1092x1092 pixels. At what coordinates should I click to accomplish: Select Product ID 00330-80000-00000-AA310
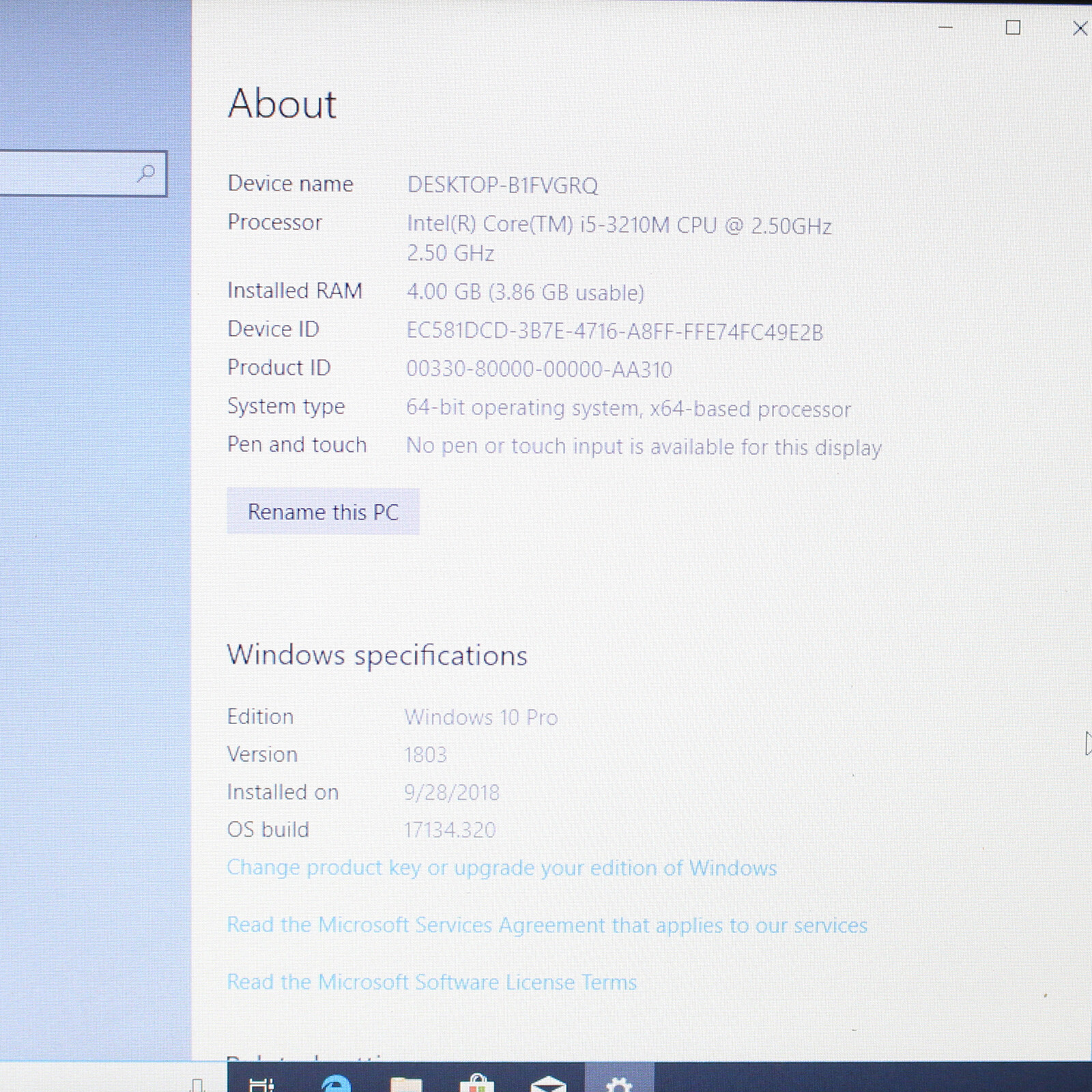tap(539, 369)
